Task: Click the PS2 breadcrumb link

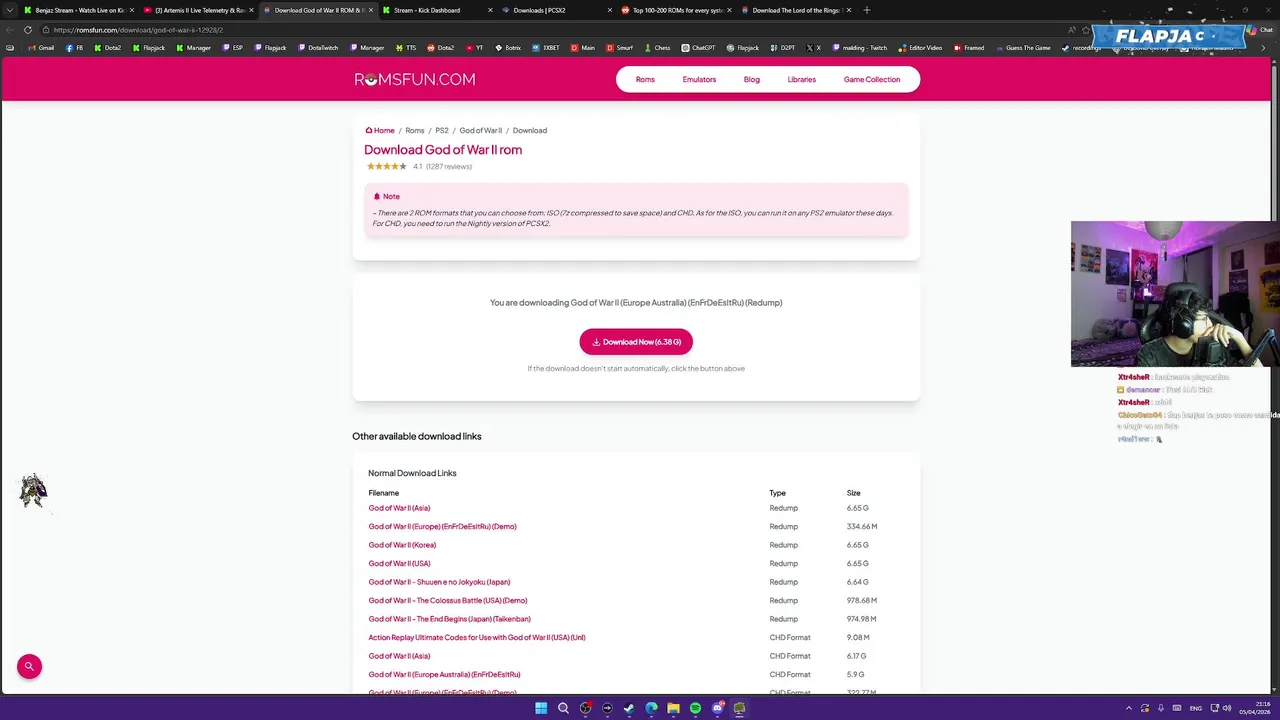Action: pos(441,130)
